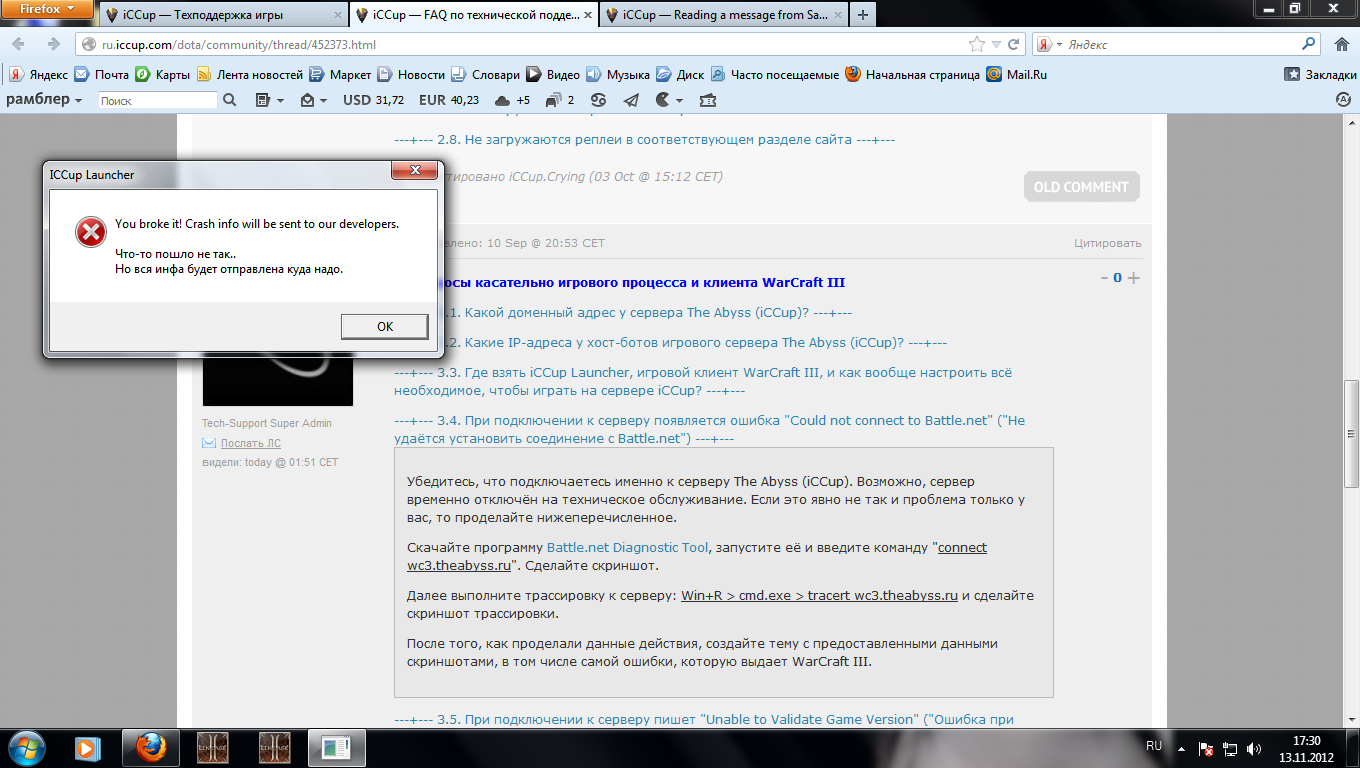The image size is (1360, 768).
Task: Check the EUR 40,23 exchange rate
Action: tap(449, 100)
